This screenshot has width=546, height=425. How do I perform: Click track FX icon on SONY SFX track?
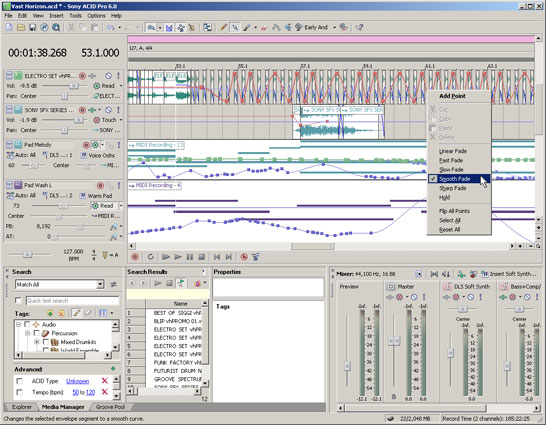[92, 110]
